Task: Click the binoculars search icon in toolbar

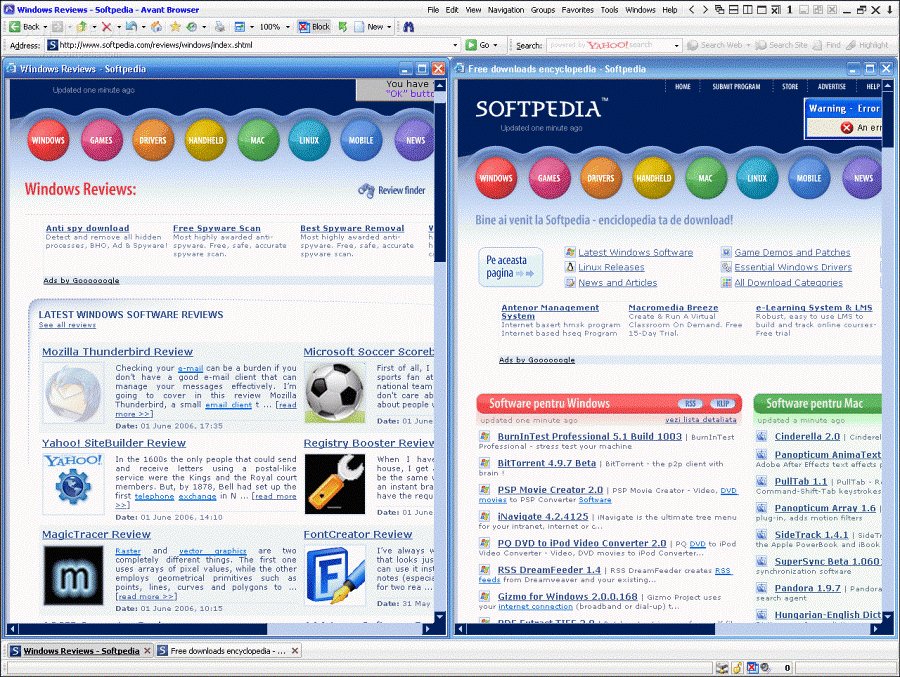Action: click(409, 26)
